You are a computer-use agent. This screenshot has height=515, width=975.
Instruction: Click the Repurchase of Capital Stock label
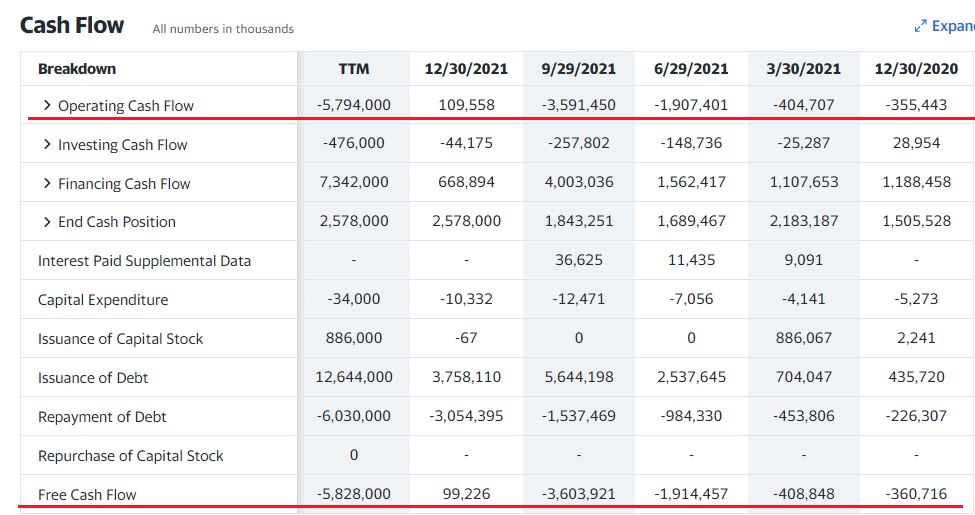(x=131, y=455)
